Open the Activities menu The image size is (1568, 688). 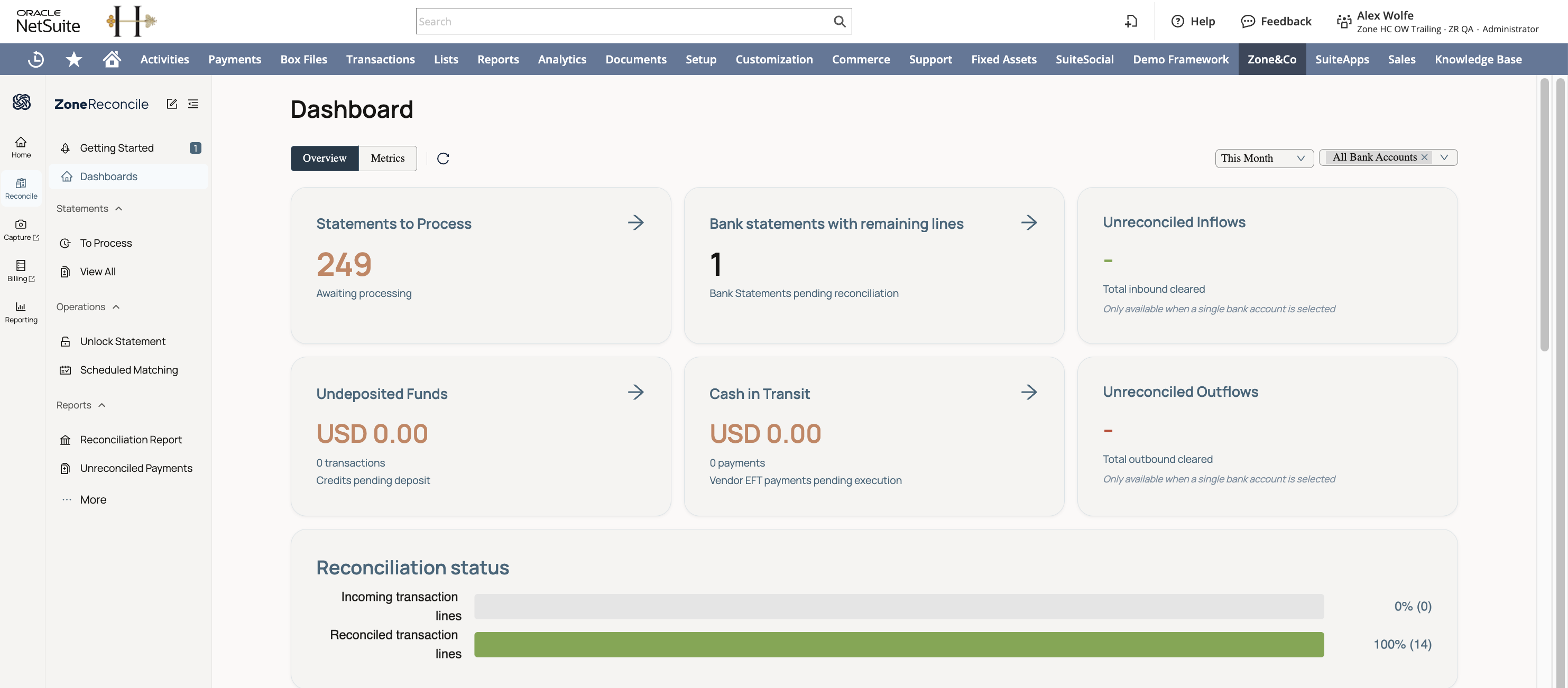[164, 59]
